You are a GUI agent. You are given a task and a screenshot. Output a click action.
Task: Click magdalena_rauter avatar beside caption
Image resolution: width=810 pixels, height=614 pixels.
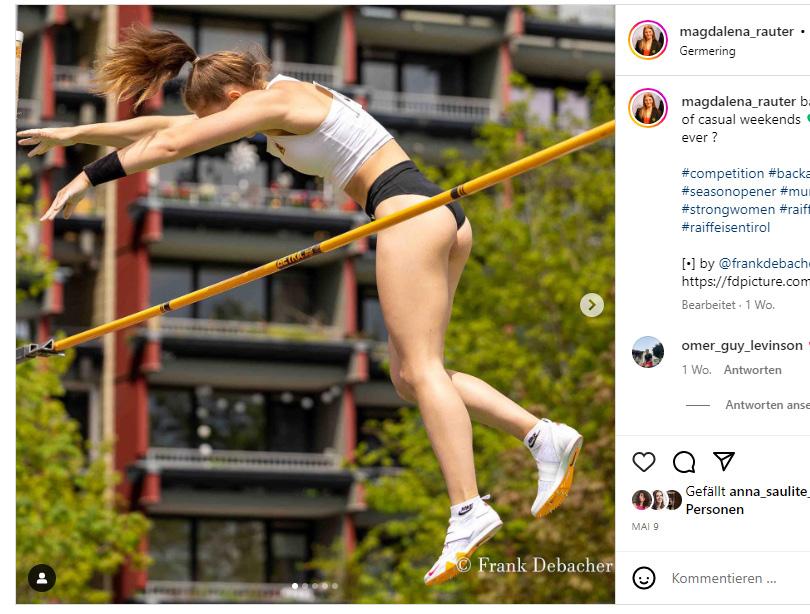(648, 108)
